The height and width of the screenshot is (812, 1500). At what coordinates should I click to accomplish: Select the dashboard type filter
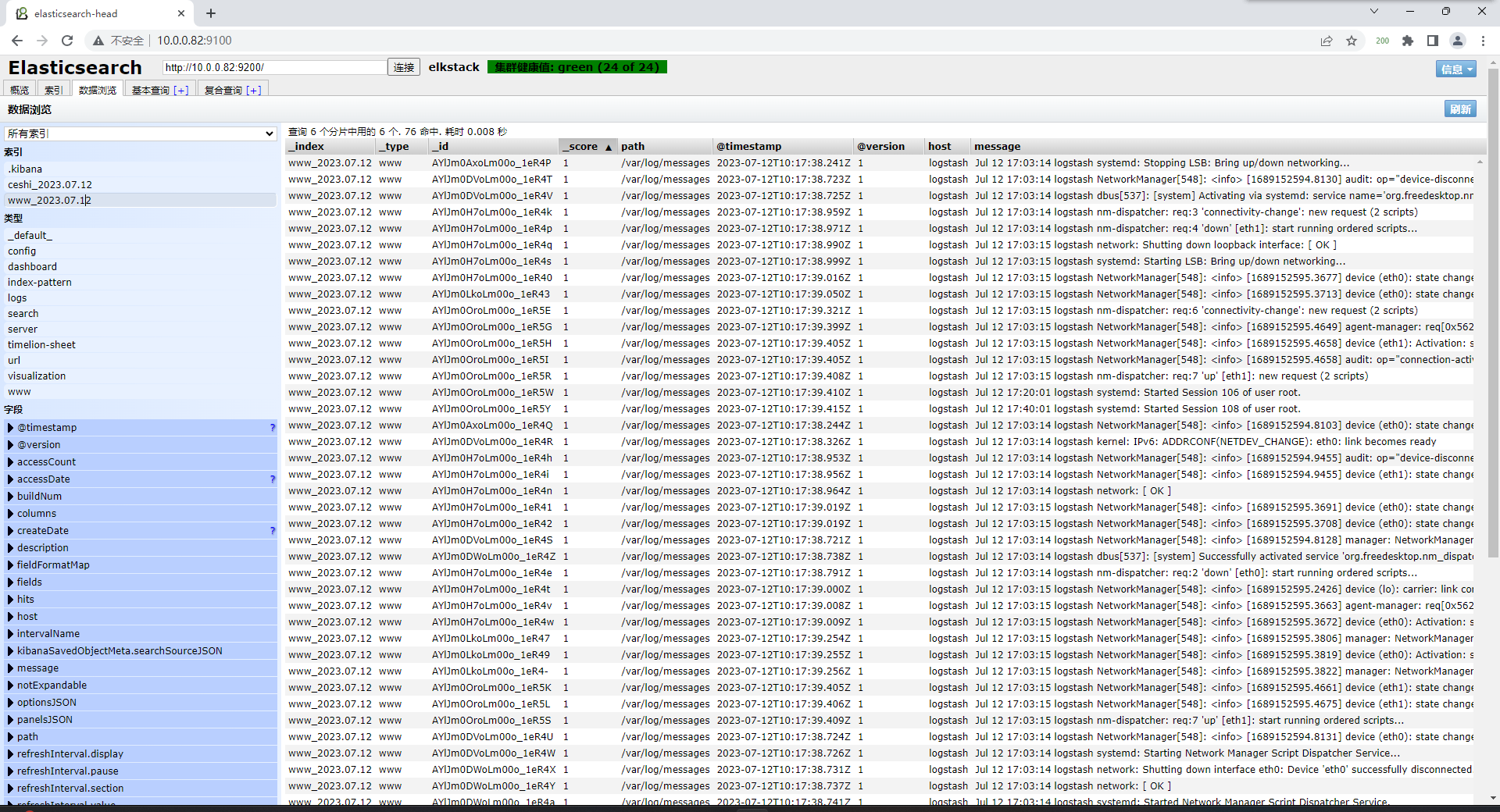coord(141,266)
